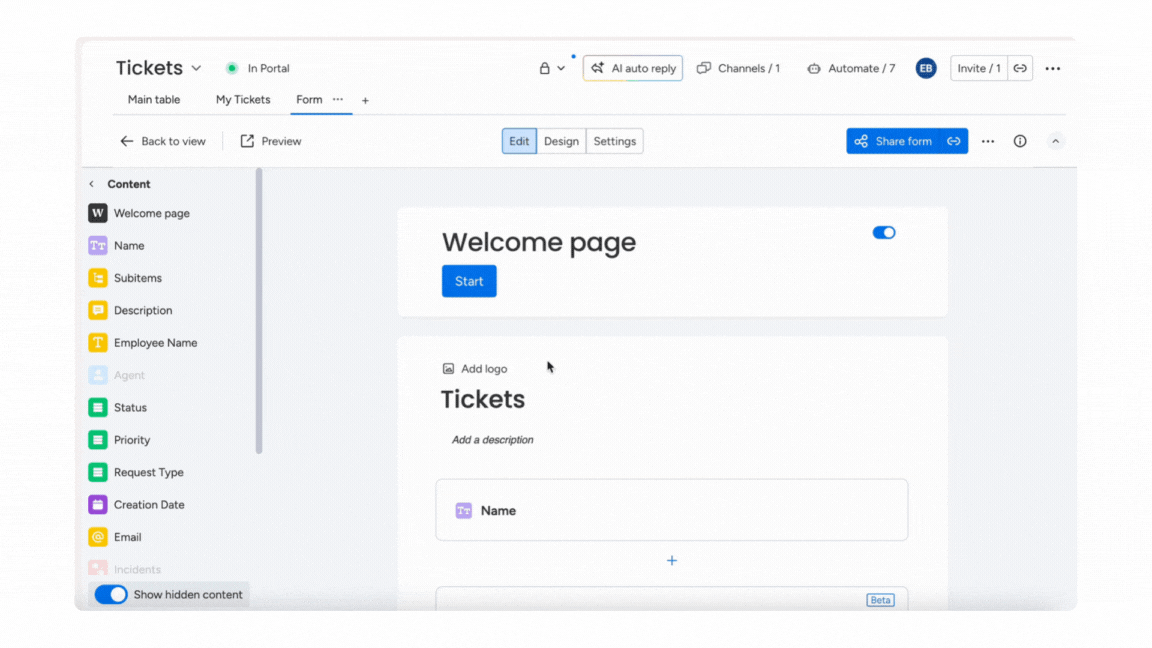Click Invite / 1 button

[979, 68]
